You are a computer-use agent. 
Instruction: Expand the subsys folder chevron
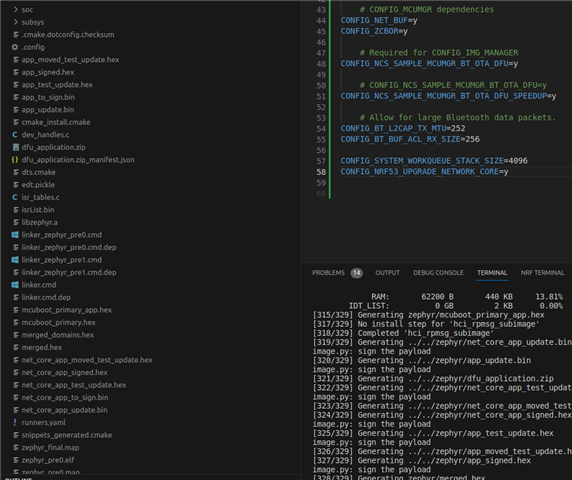click(x=15, y=22)
